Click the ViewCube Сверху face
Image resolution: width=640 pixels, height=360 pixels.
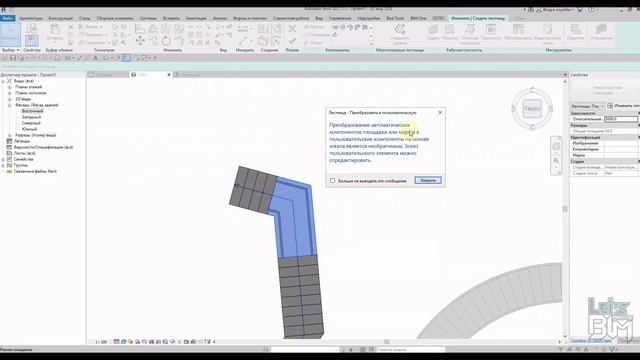[532, 109]
